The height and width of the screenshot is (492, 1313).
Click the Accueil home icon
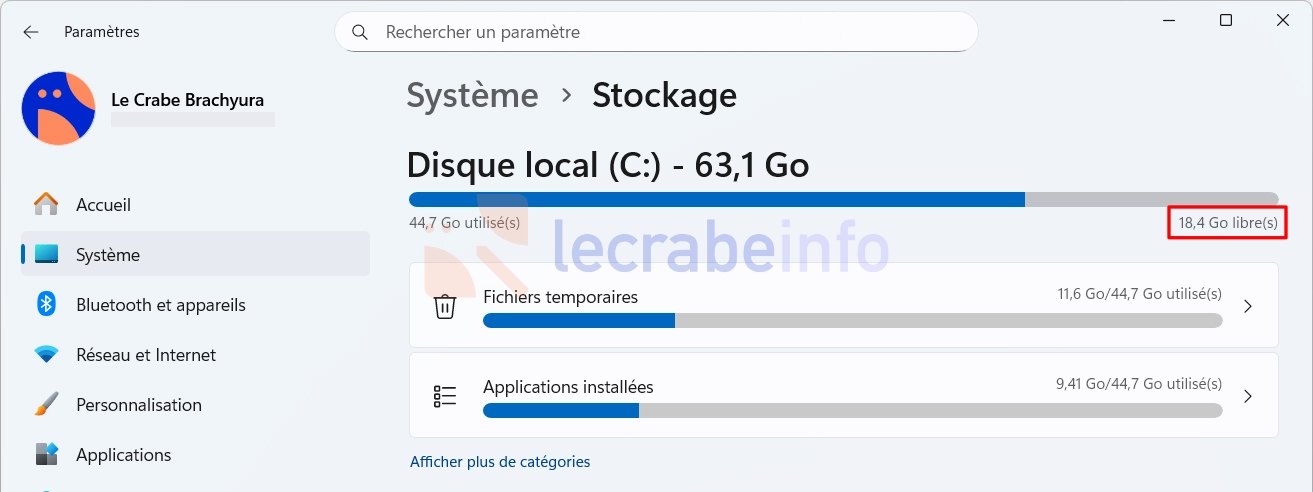(46, 205)
